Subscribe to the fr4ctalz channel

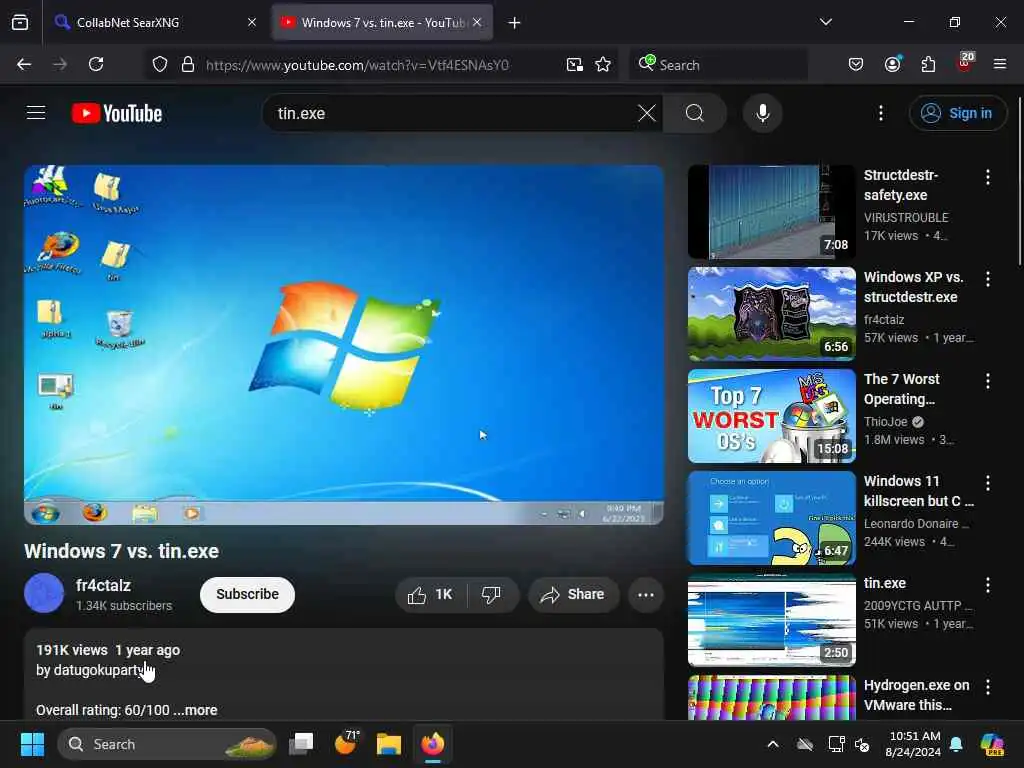click(247, 594)
